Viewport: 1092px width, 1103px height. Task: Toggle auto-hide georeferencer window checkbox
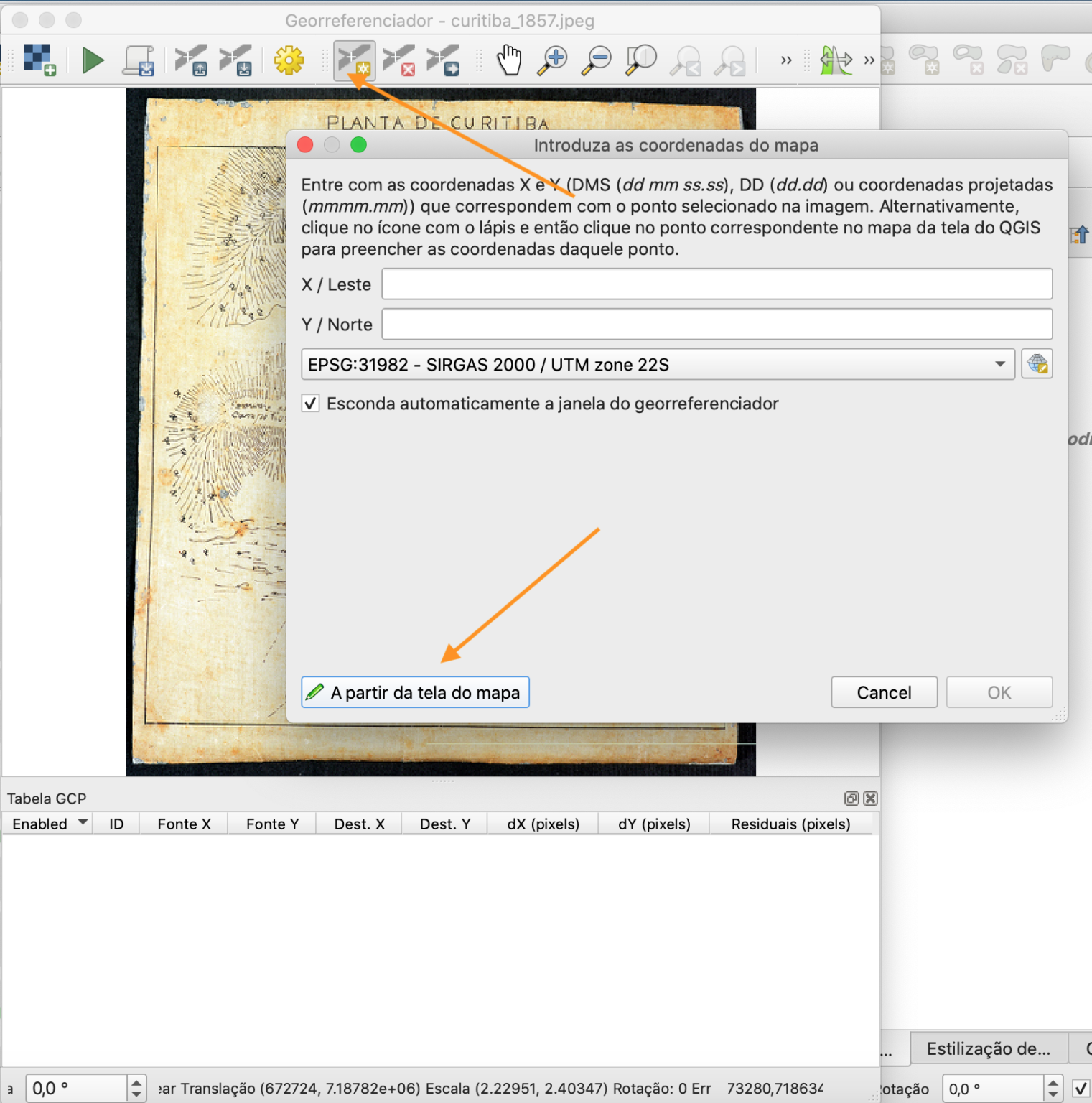pos(311,404)
